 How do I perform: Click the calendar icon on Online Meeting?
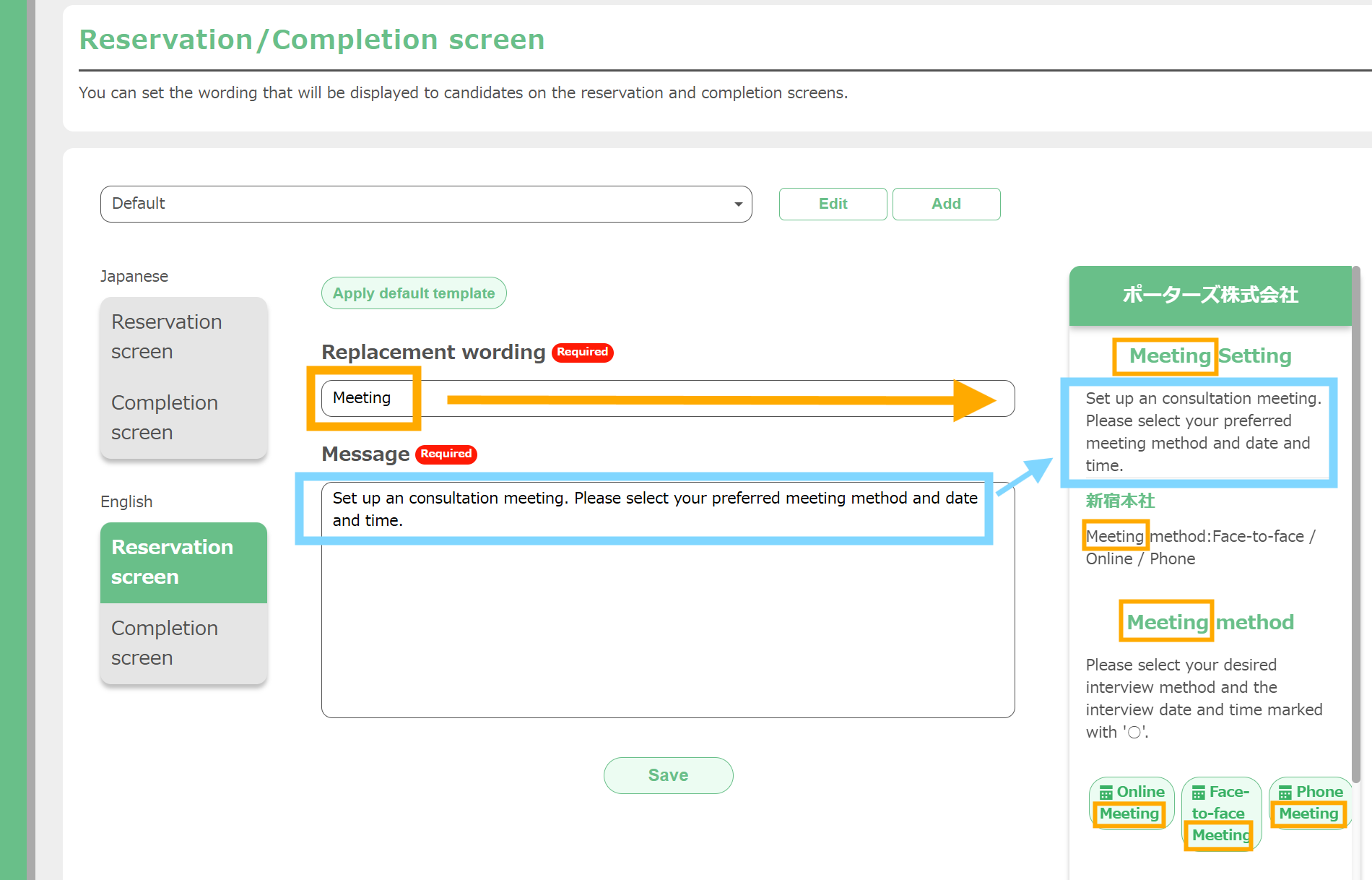(1106, 793)
